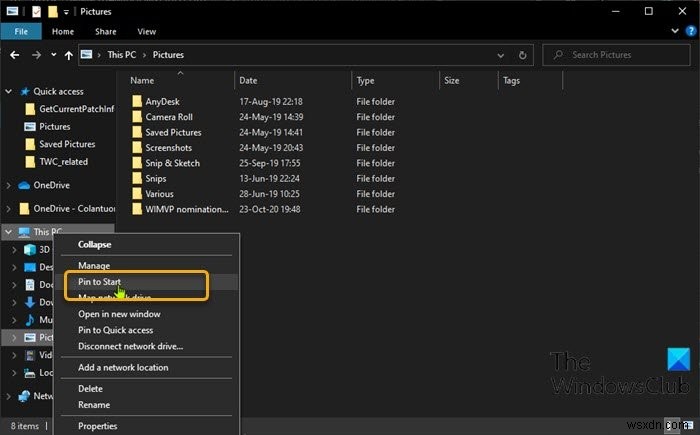700x435 pixels.
Task: Select the Screenshots folder icon
Action: pos(137,147)
